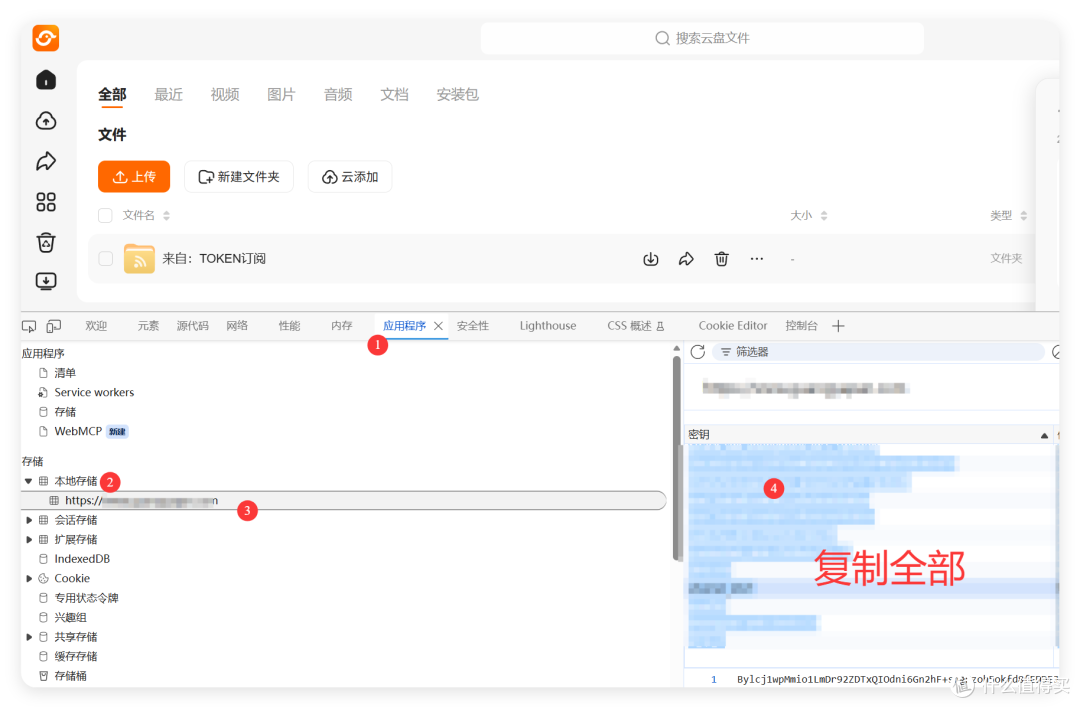This screenshot has height=708, width=1080.
Task: Switch to the 音频 file tab
Action: click(338, 94)
